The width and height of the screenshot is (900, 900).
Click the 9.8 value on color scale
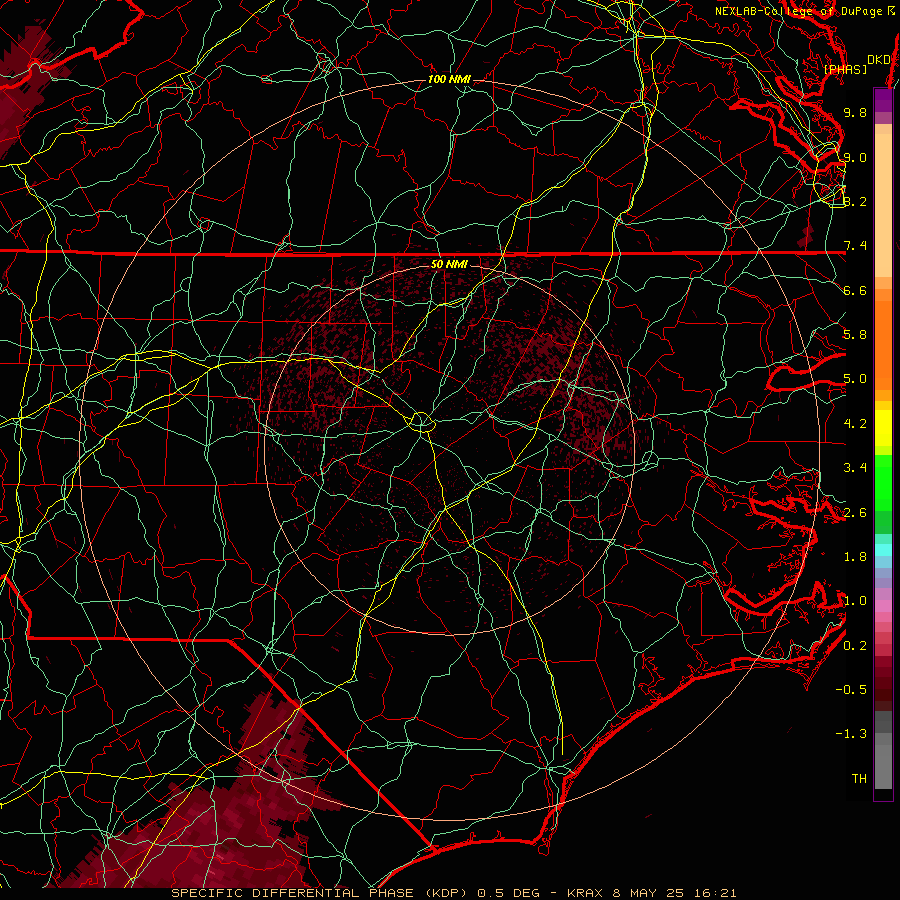click(855, 112)
